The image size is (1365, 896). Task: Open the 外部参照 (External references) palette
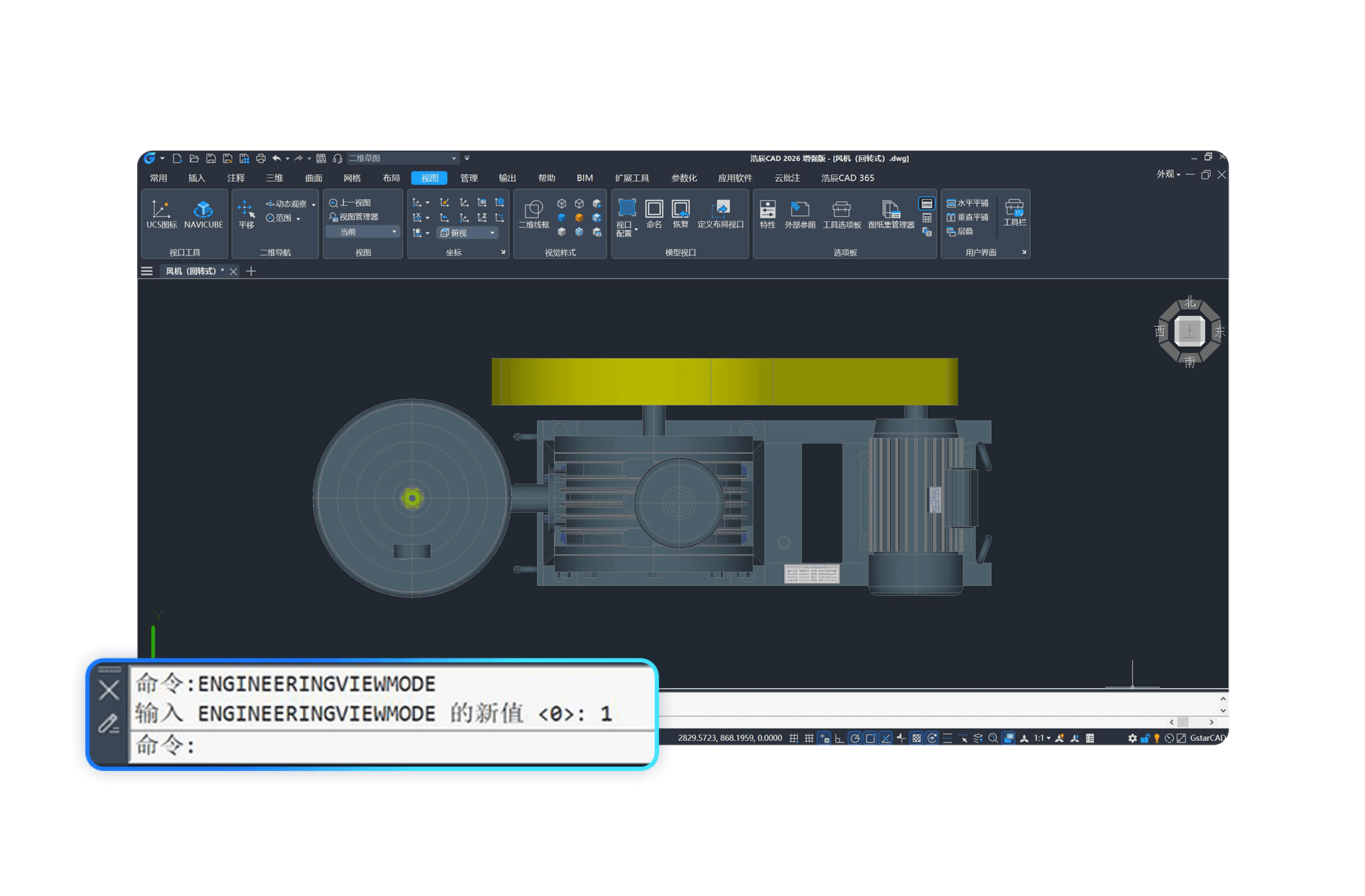(x=800, y=213)
